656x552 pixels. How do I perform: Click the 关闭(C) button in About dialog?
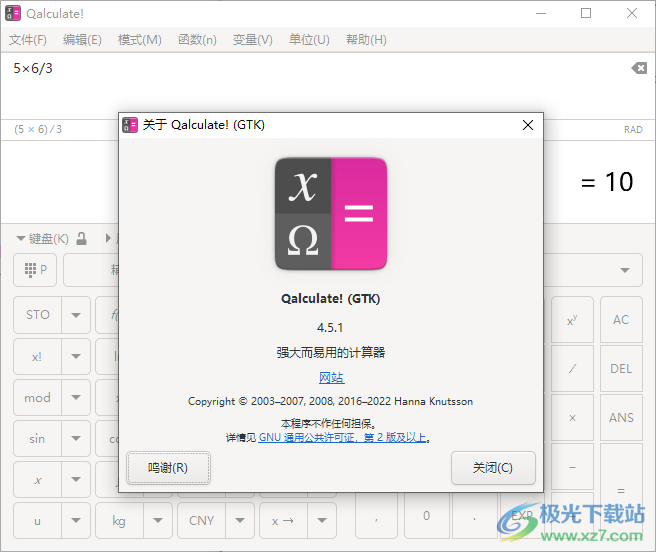pos(493,468)
